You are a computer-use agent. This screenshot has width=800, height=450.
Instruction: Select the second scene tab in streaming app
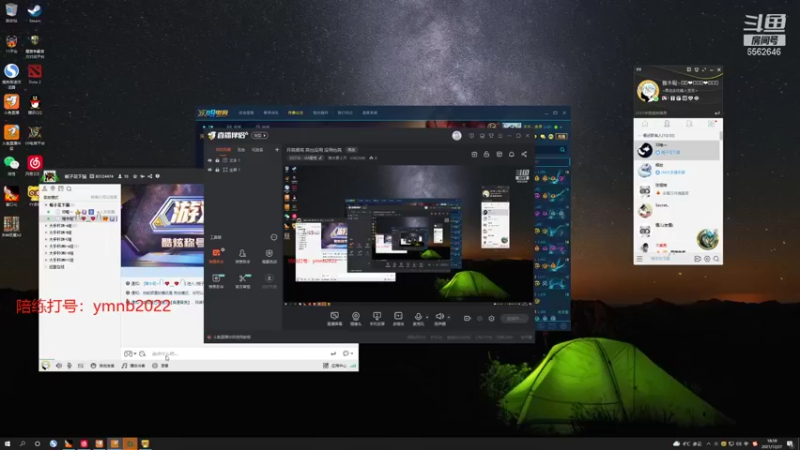point(241,150)
